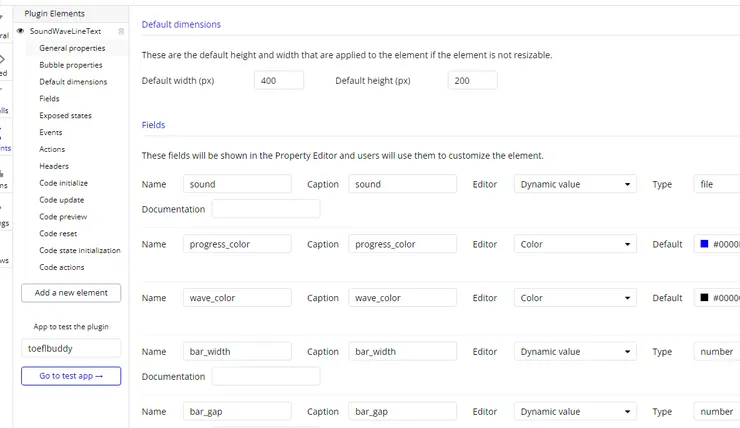Open the Shared tab in left sidebar
The width and height of the screenshot is (740, 428).
[x=4, y=65]
